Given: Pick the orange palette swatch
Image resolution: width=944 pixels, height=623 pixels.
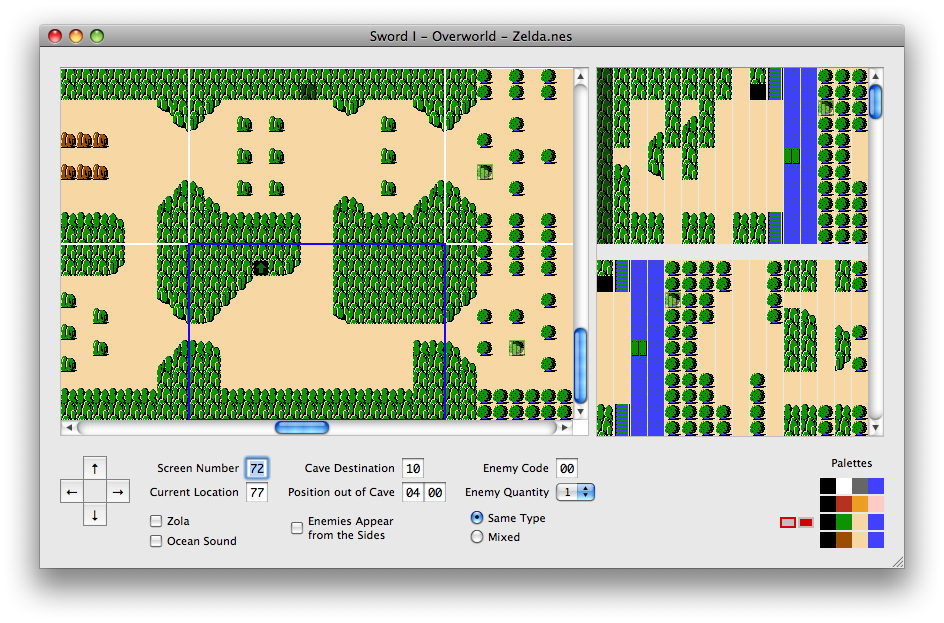Looking at the screenshot, I should [x=860, y=504].
